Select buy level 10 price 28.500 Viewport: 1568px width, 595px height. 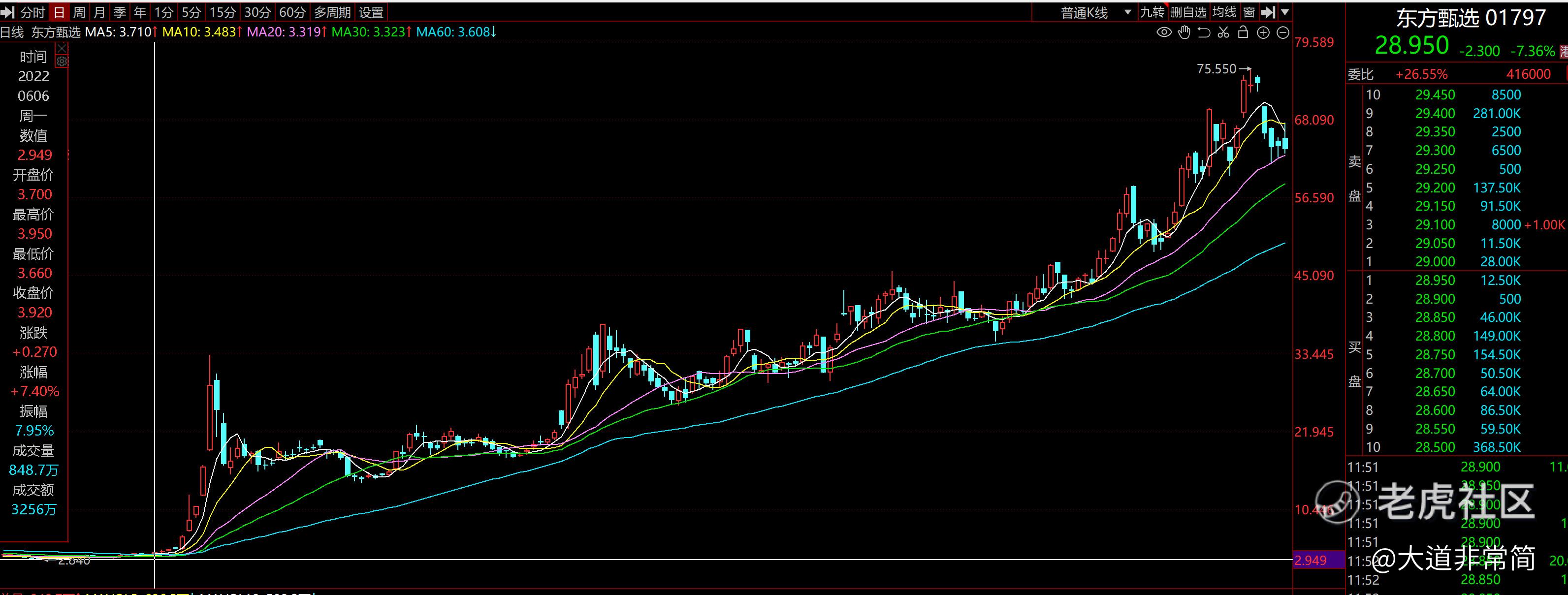pos(1435,448)
